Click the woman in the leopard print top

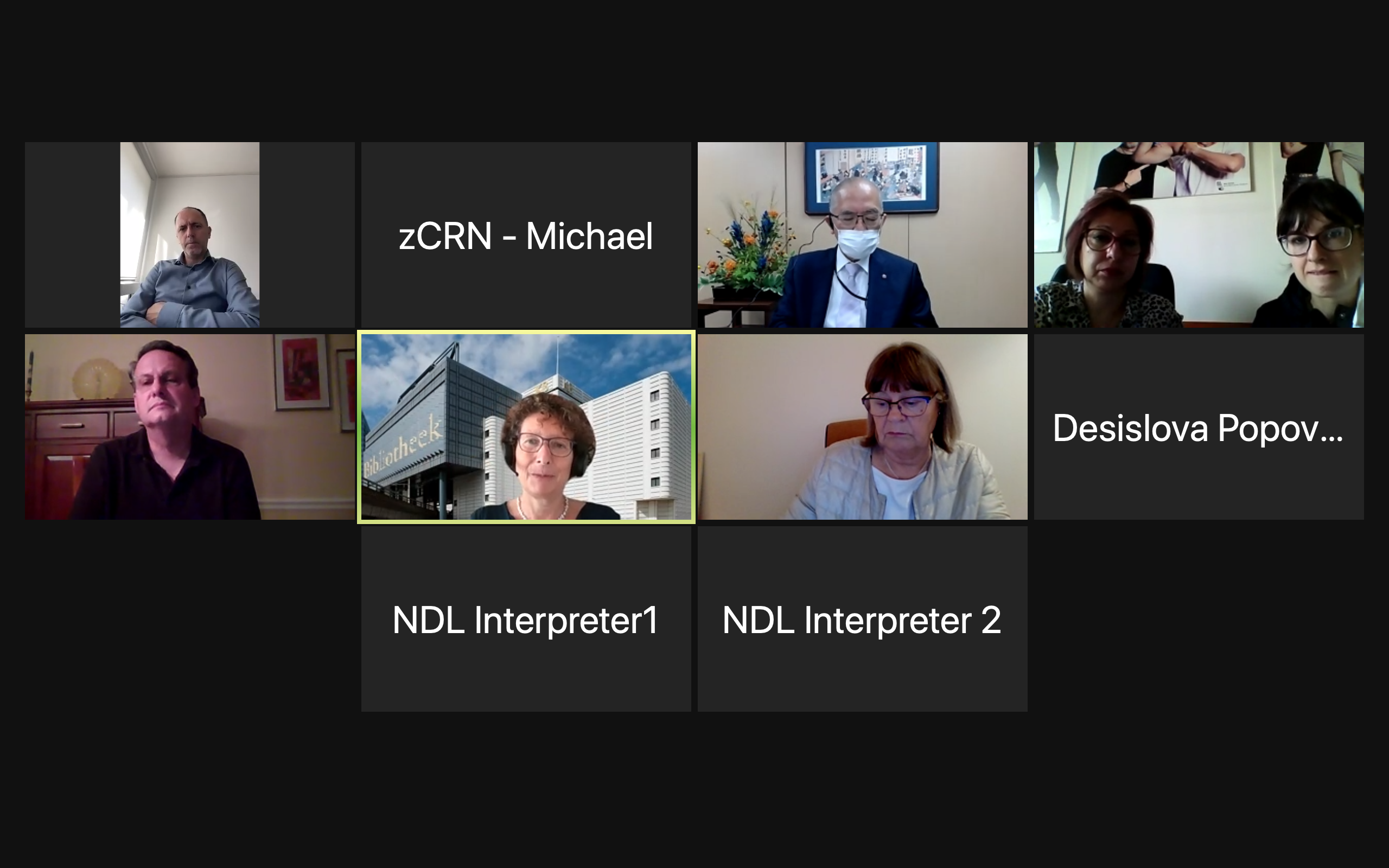[1111, 264]
